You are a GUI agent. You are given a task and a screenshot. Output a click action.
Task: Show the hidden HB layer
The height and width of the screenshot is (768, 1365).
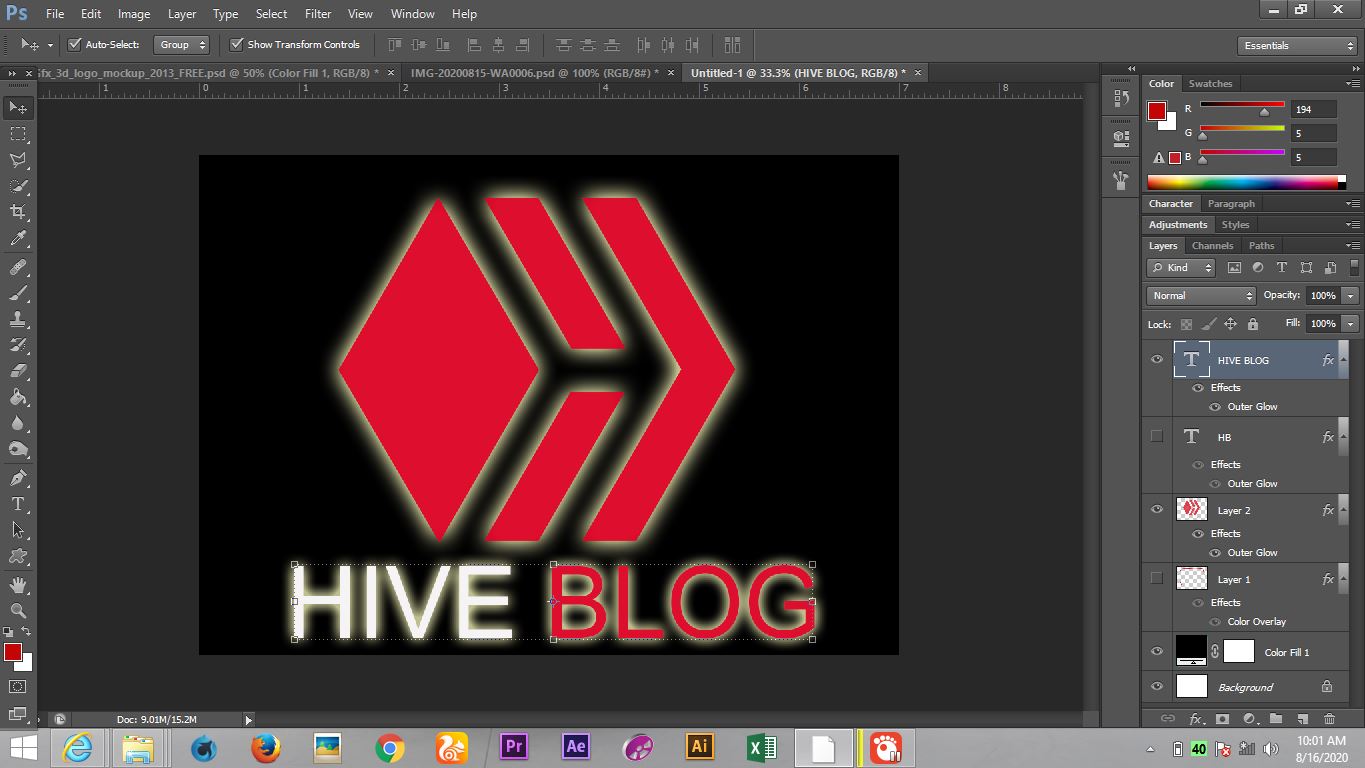pos(1157,436)
